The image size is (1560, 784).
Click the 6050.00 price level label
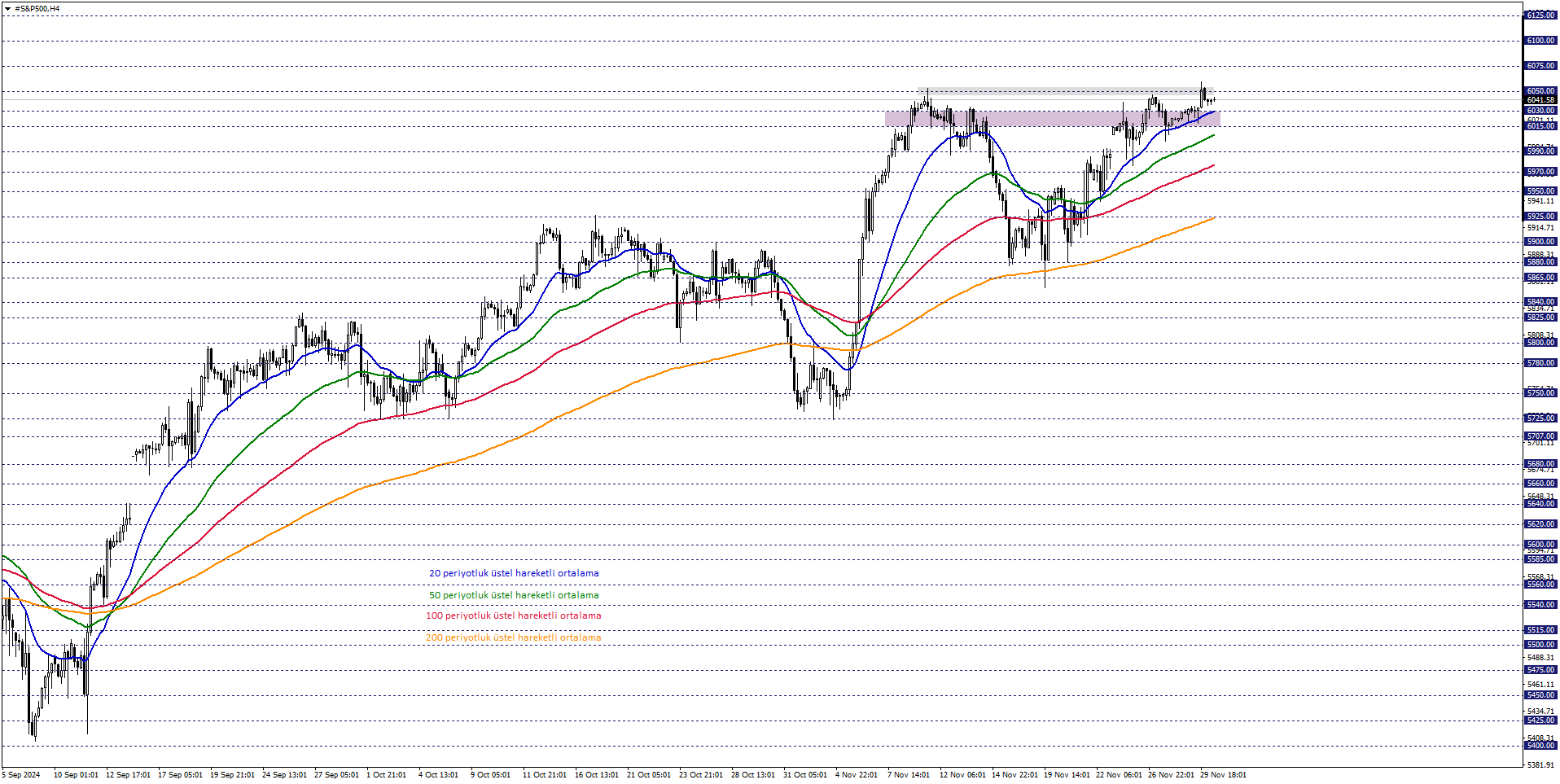pos(1540,91)
